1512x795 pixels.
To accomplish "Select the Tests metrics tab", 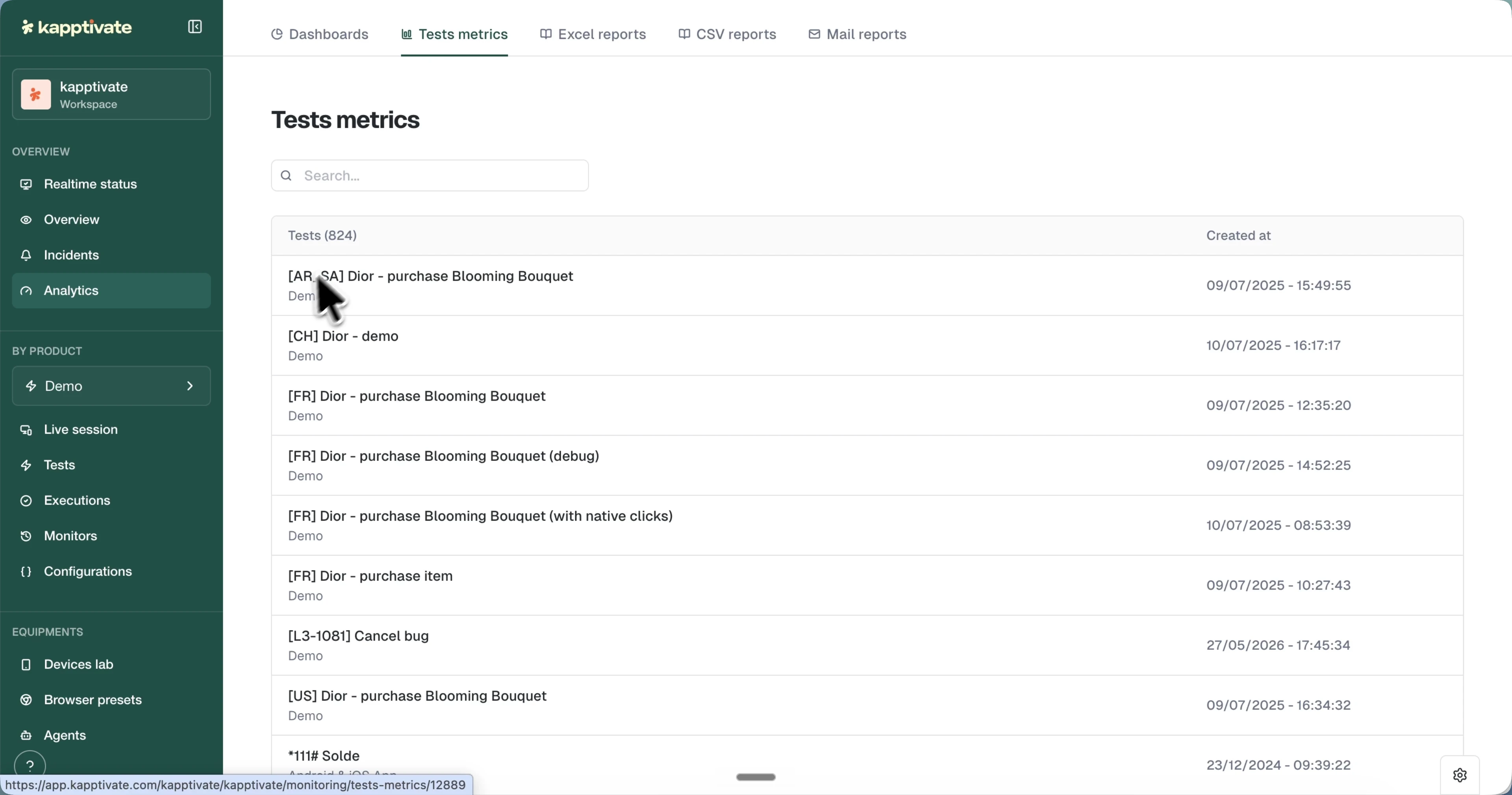I will pos(454,34).
